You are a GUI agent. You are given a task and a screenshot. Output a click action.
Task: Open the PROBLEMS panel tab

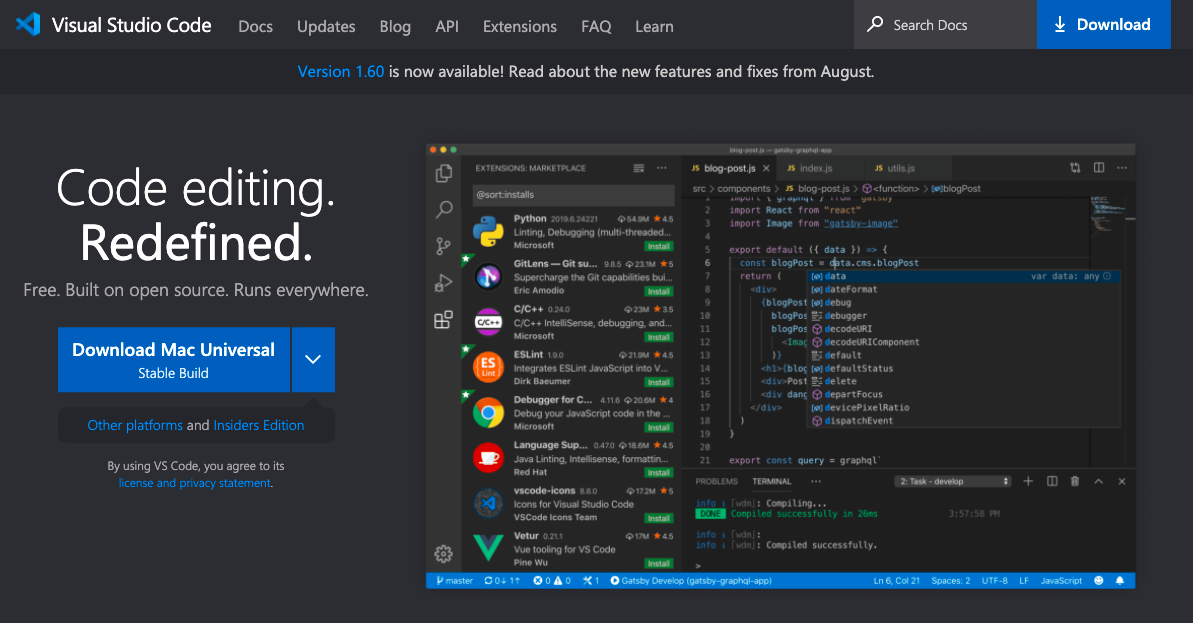point(717,482)
